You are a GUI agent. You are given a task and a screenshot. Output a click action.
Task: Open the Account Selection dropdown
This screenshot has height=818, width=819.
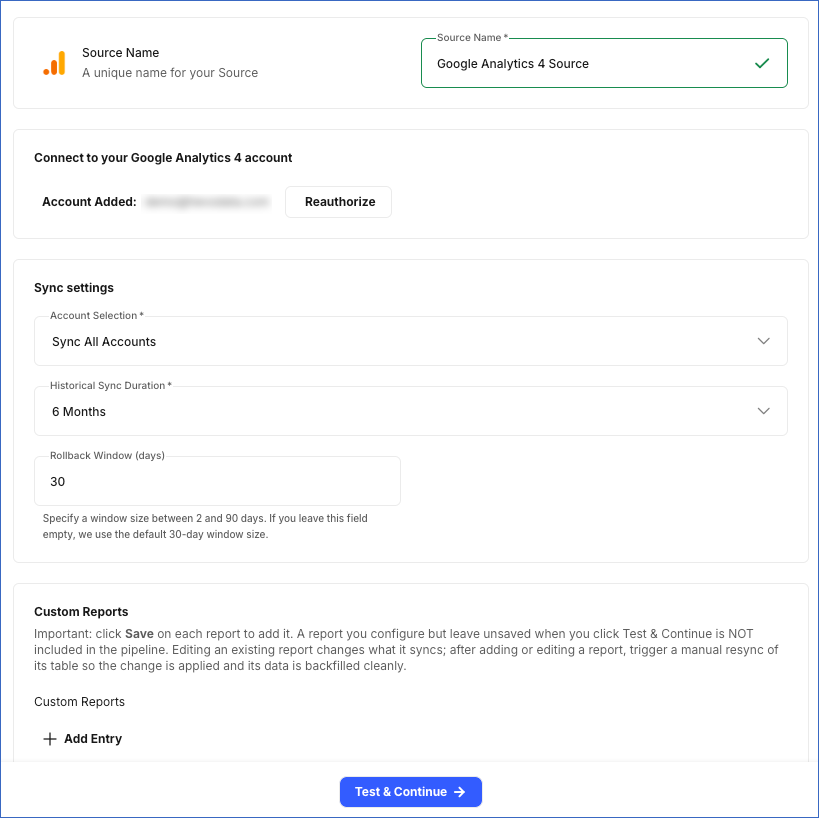(x=411, y=341)
